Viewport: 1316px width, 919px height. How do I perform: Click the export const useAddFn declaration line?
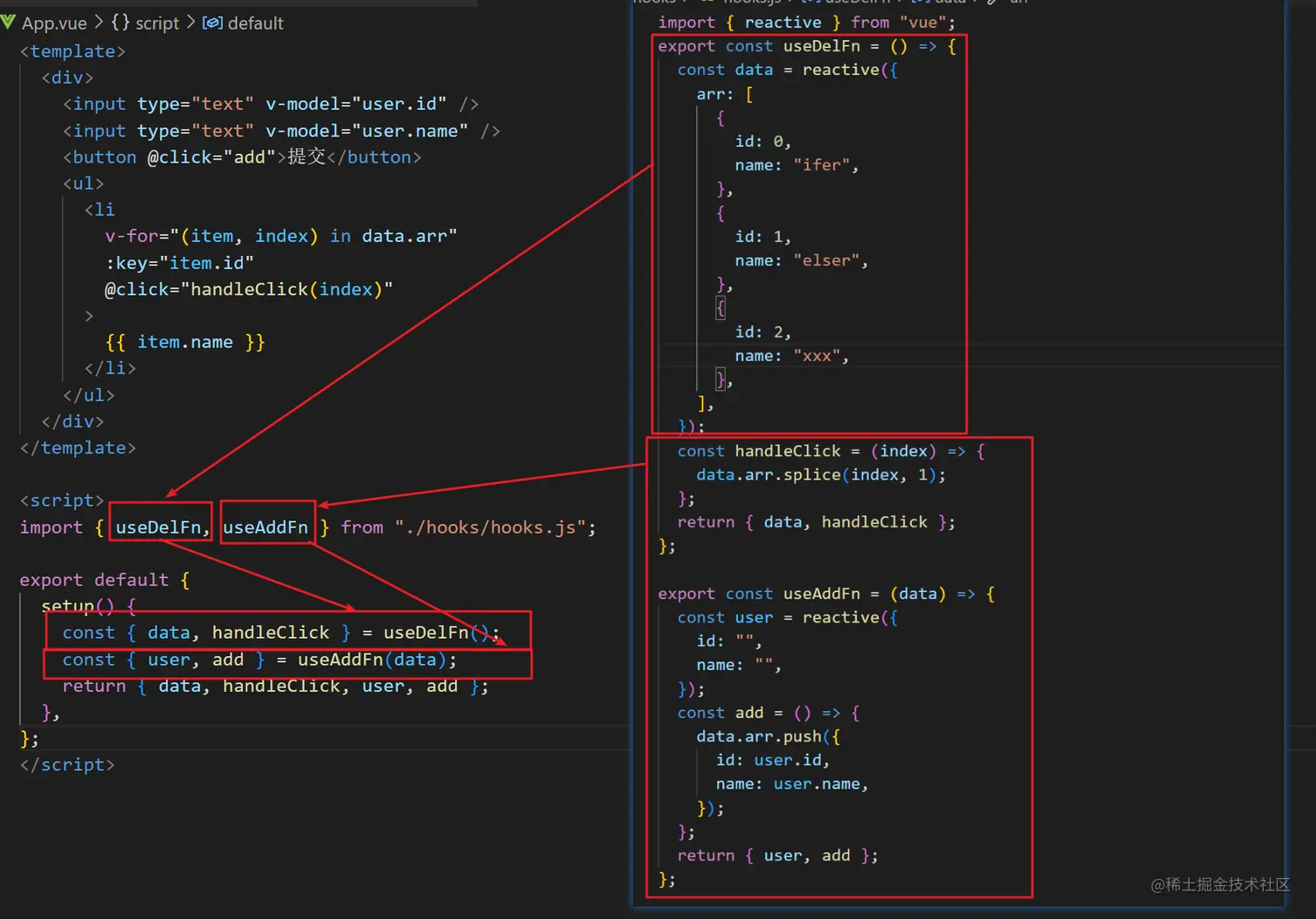pos(826,594)
